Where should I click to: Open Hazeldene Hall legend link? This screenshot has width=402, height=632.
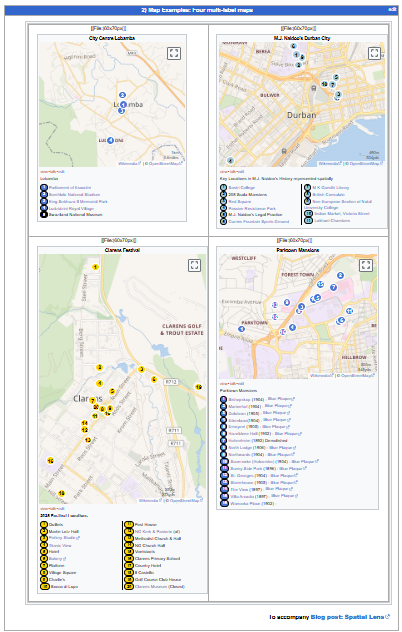click(x=244, y=434)
